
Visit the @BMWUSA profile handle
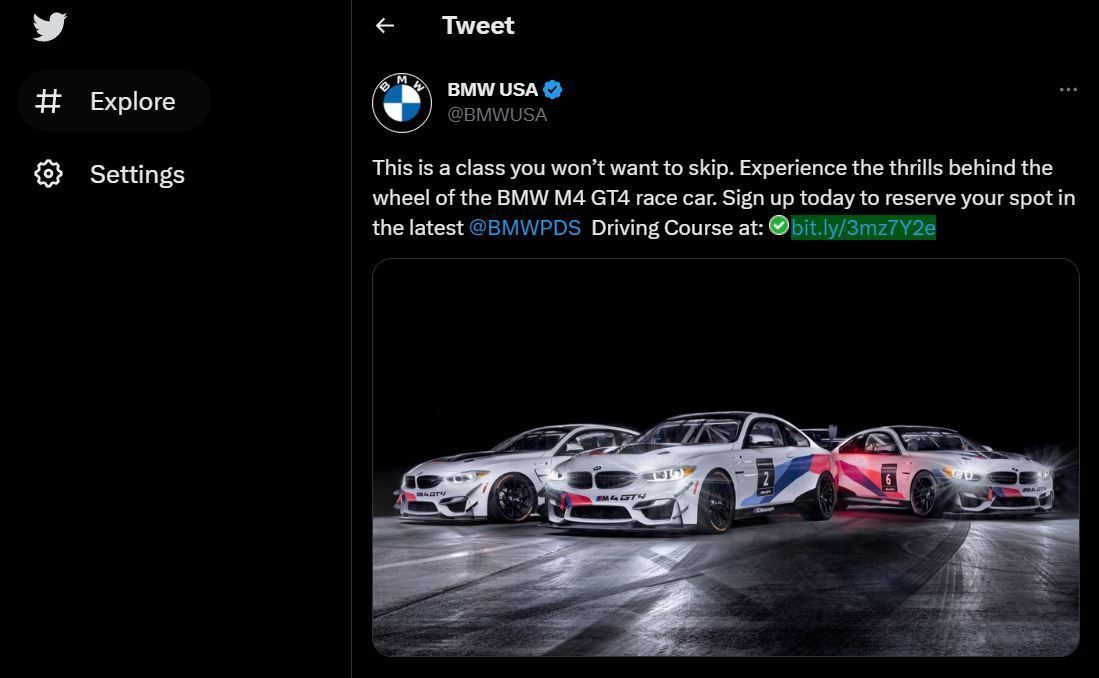498,114
